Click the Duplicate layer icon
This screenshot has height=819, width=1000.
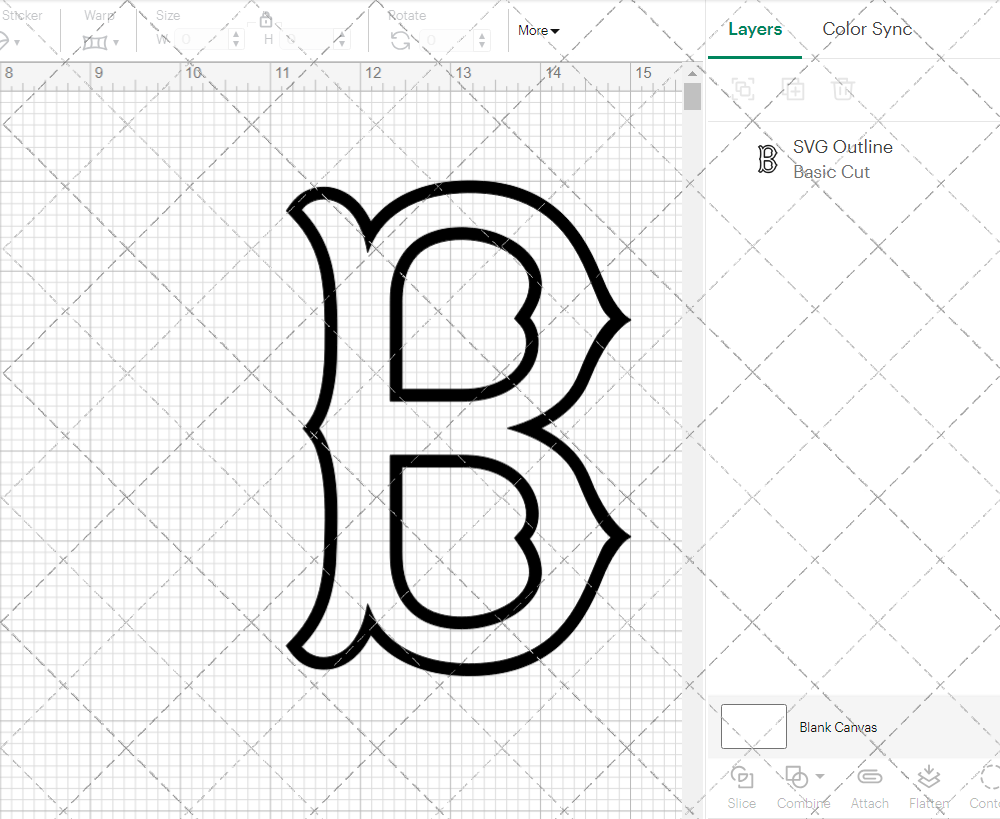tap(793, 89)
